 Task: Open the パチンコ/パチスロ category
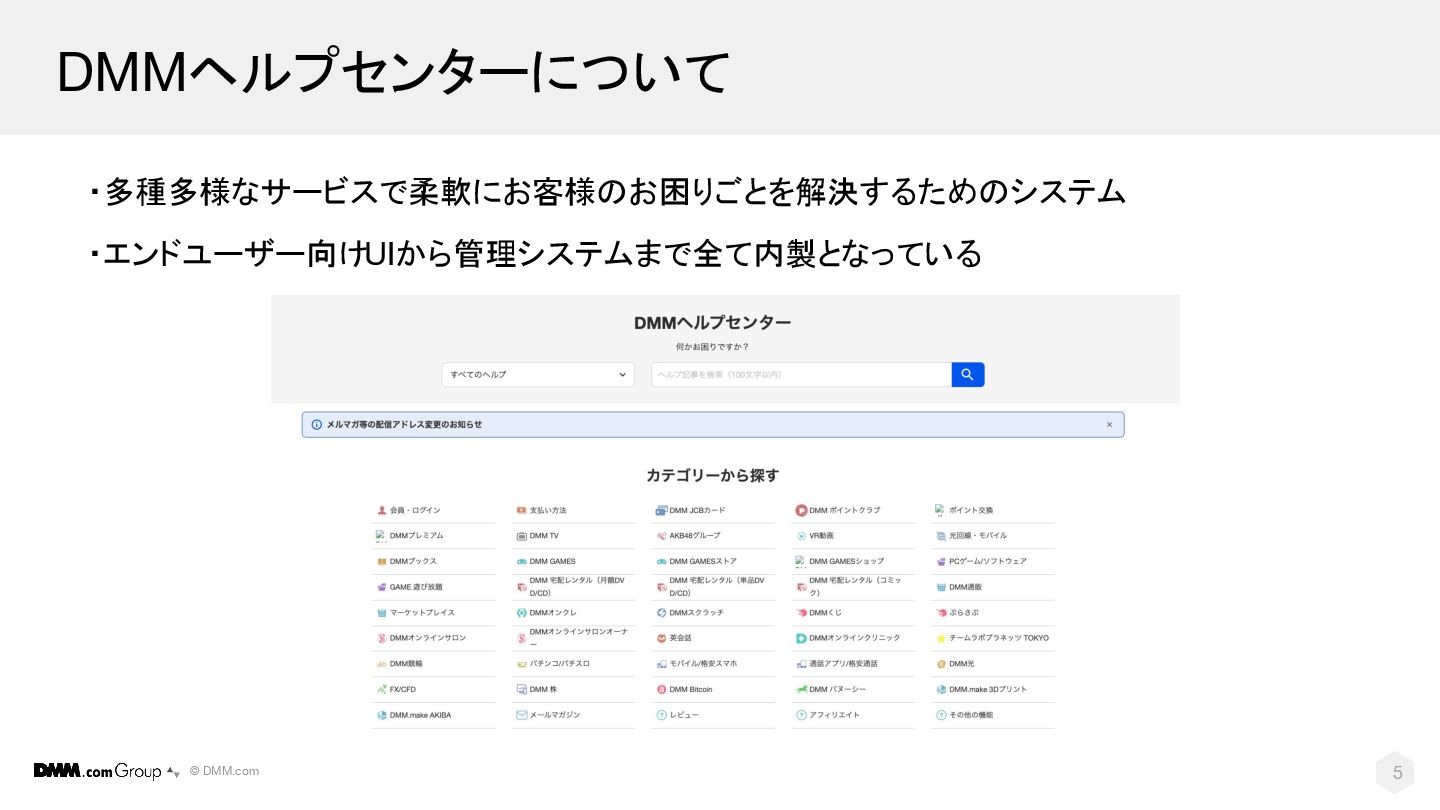(573, 663)
